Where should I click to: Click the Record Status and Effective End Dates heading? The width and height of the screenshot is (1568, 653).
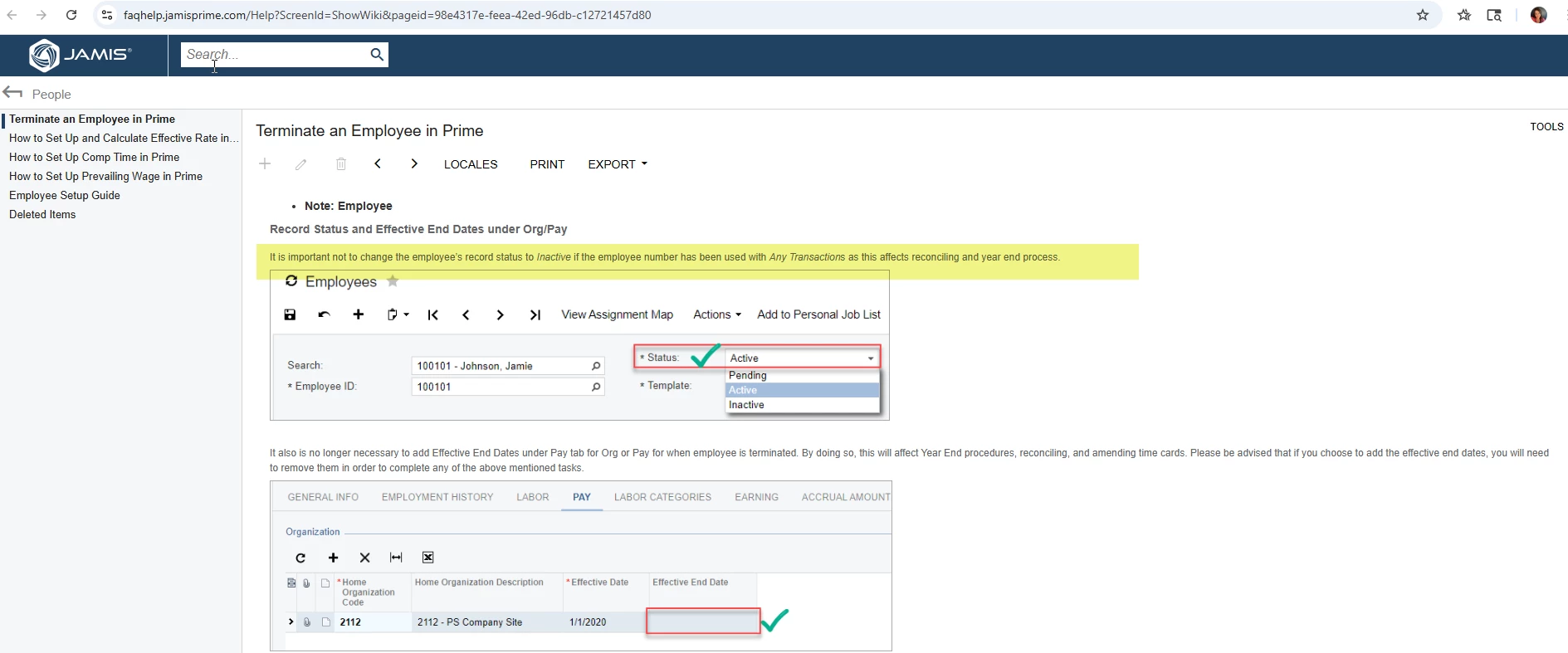click(418, 229)
